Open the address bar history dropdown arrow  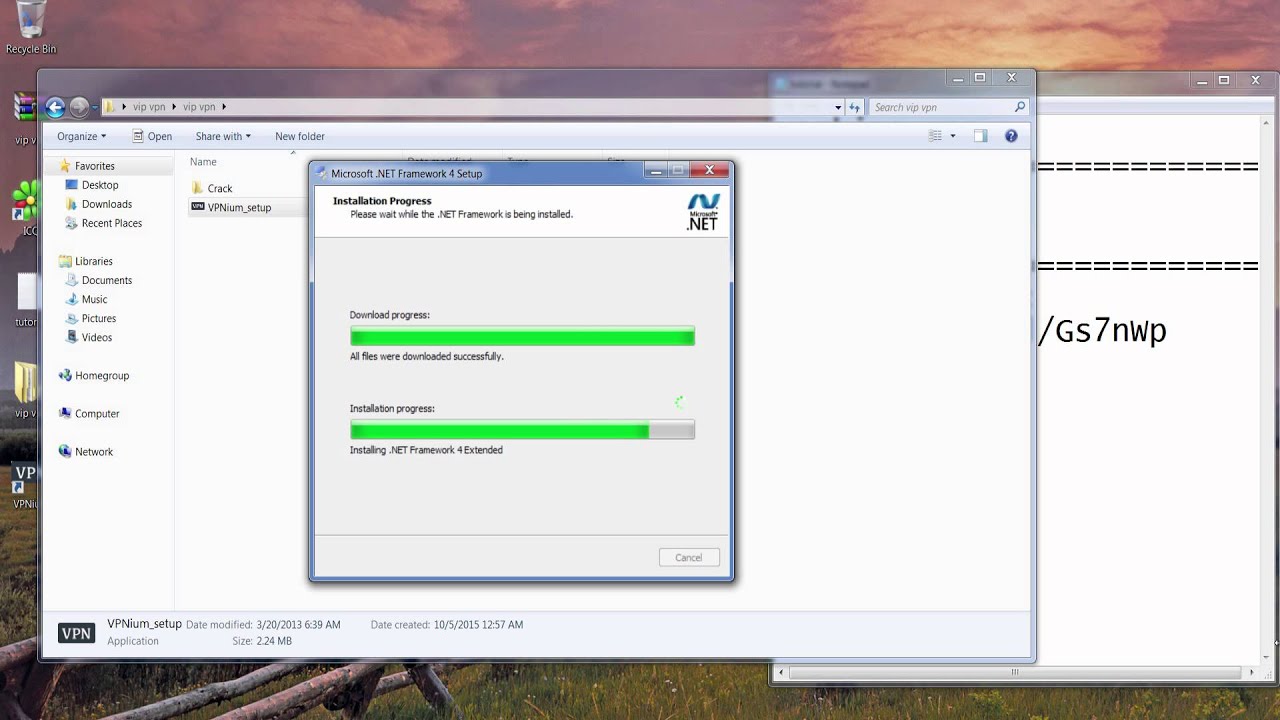click(x=838, y=107)
